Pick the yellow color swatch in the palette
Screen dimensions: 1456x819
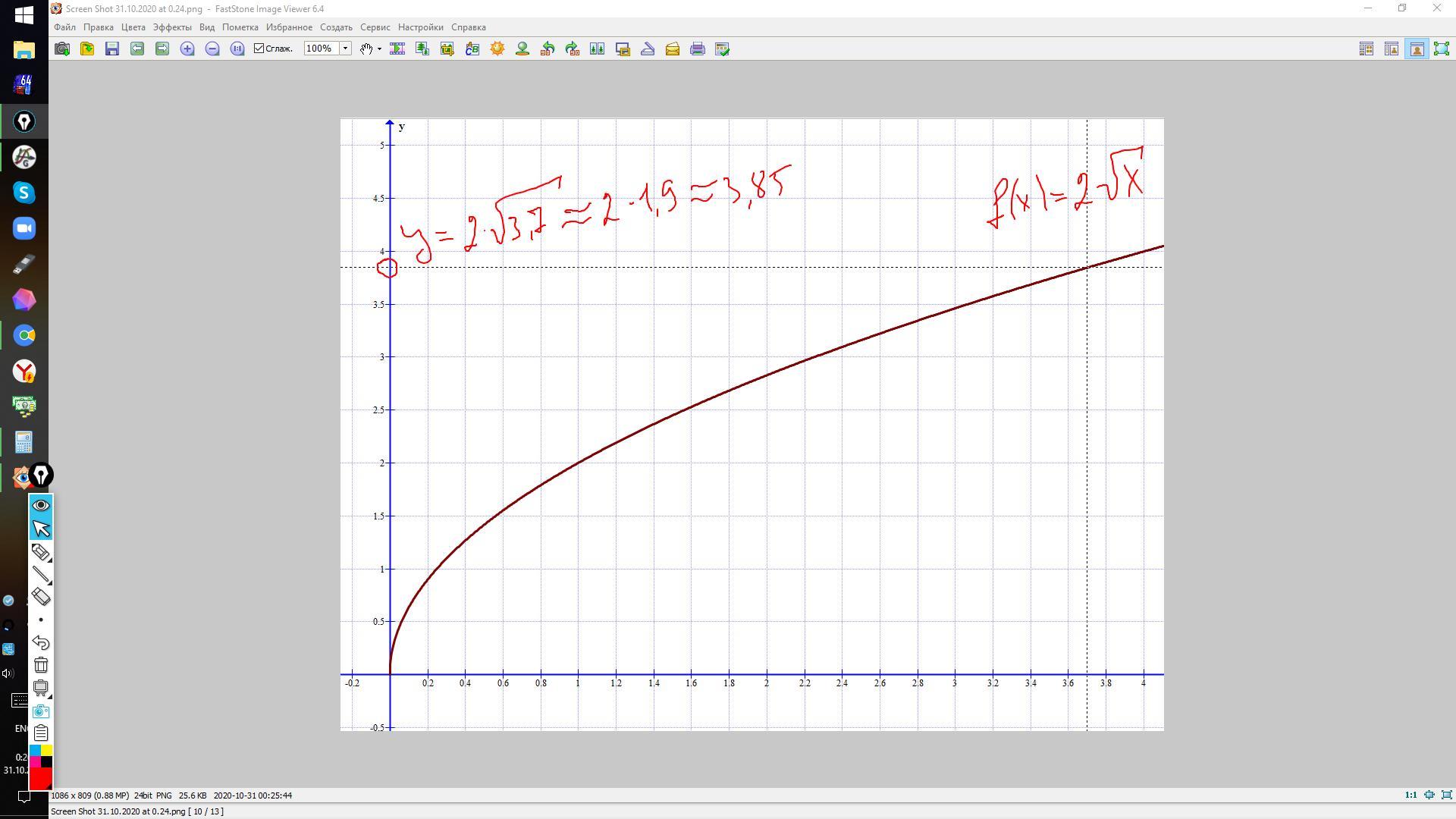tap(47, 750)
